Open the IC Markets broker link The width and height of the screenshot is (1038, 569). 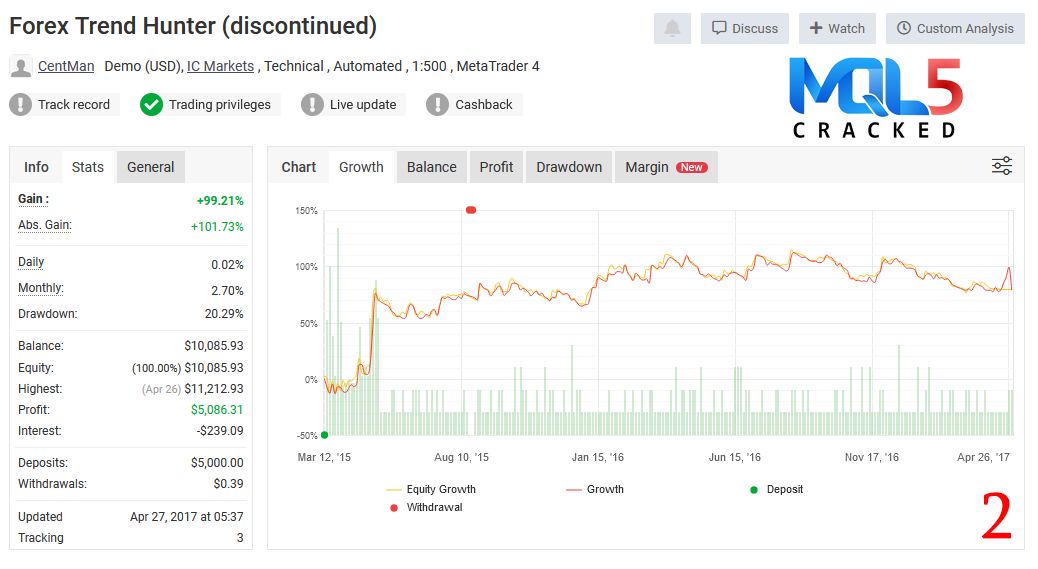point(220,66)
